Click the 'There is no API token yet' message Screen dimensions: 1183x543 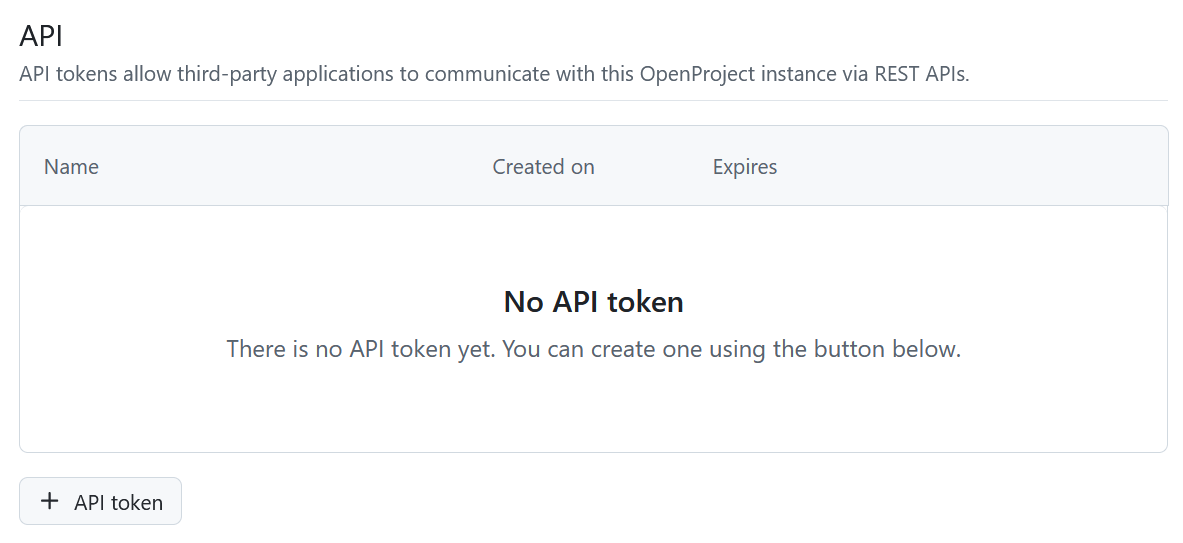(x=593, y=349)
